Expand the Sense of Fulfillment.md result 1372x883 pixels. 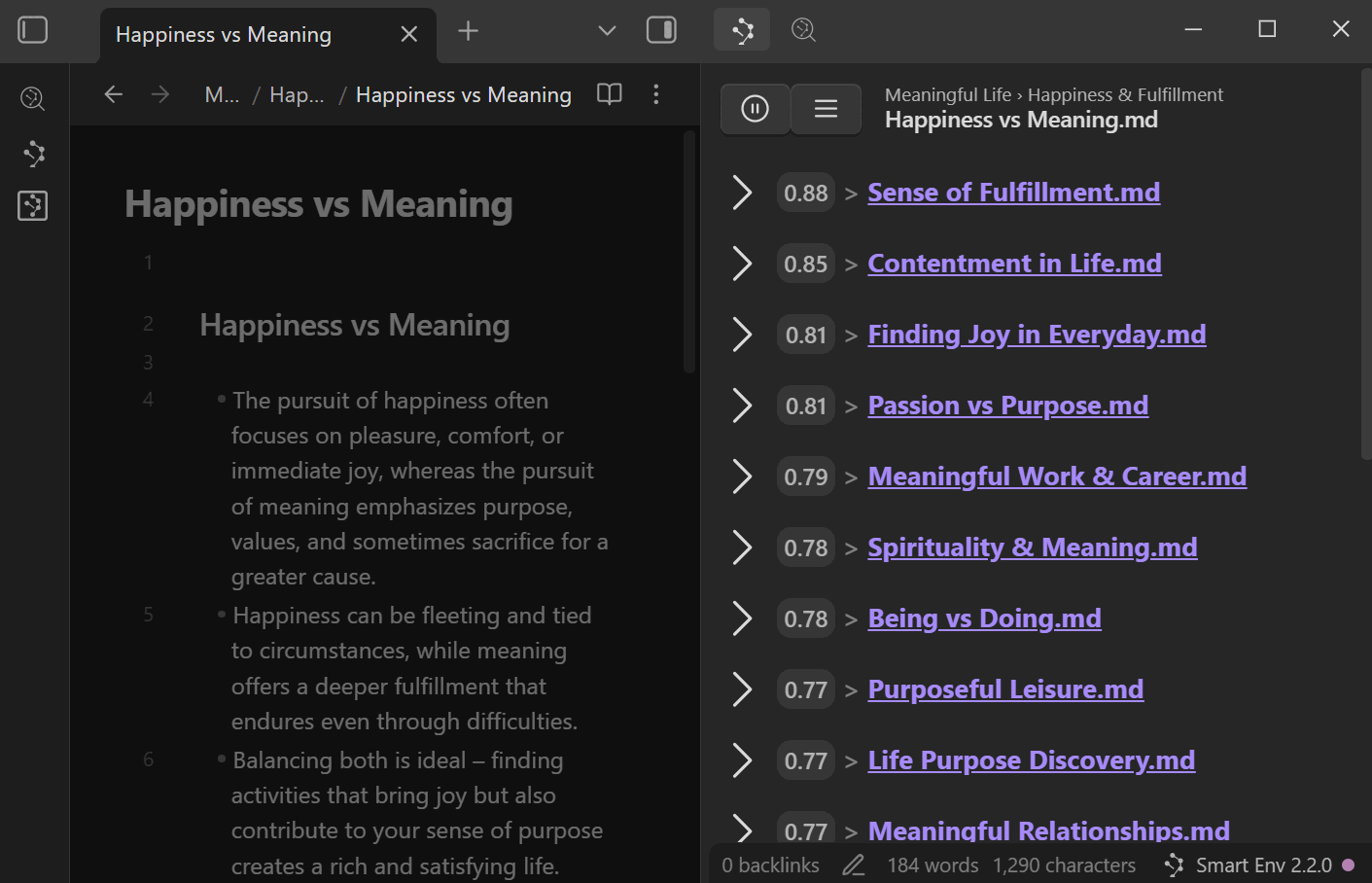point(742,193)
